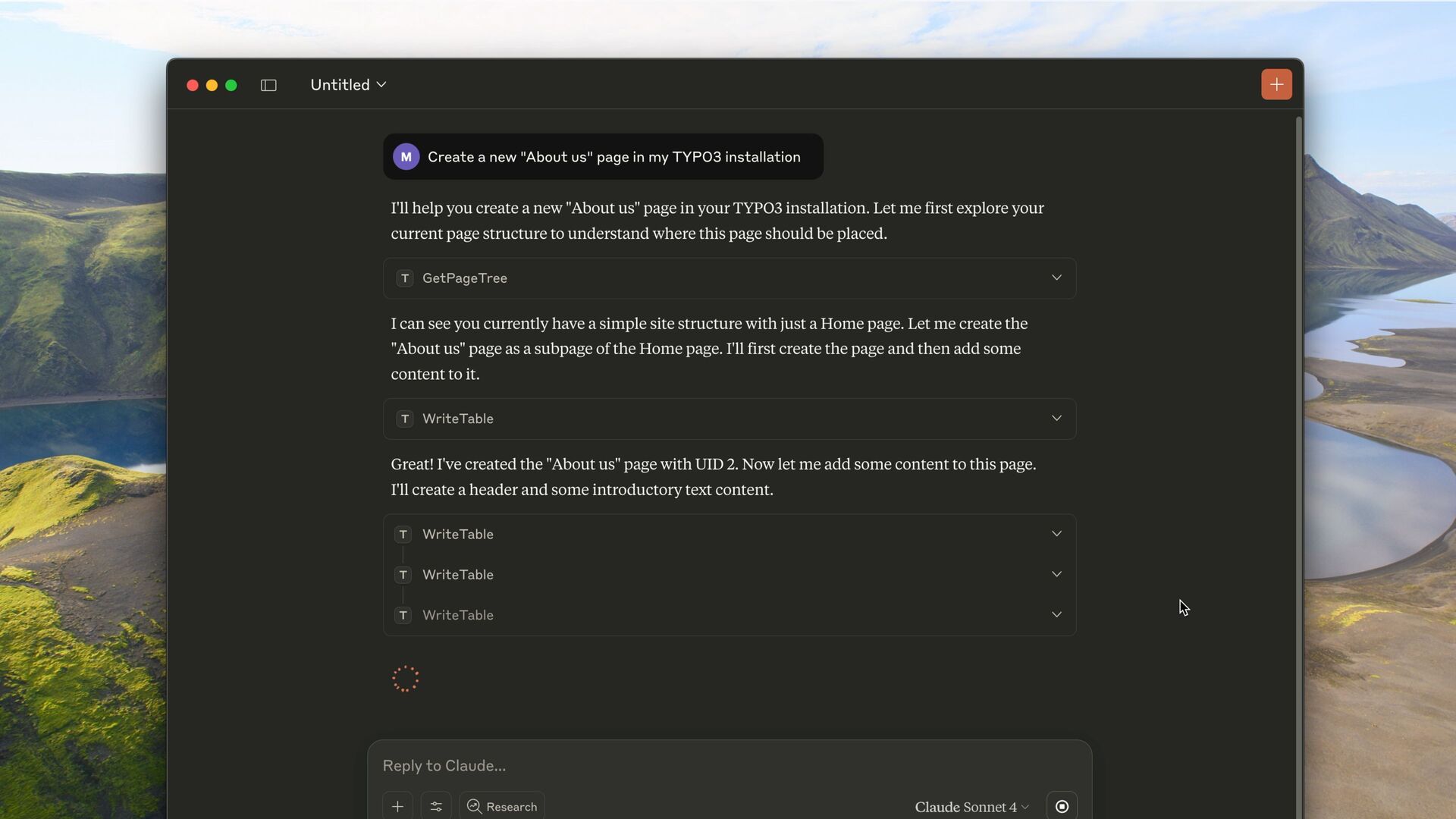Click the user avatar M icon

coord(406,157)
